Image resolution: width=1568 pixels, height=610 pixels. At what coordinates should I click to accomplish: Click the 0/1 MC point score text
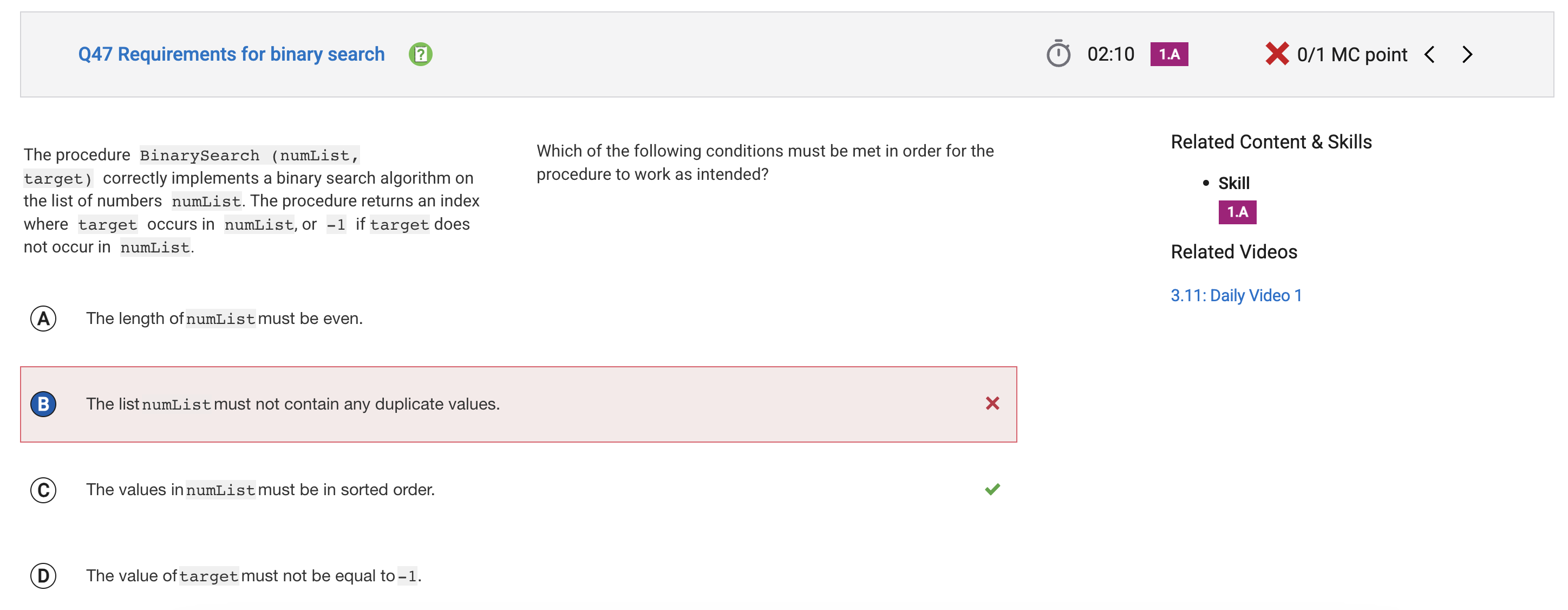click(1352, 55)
